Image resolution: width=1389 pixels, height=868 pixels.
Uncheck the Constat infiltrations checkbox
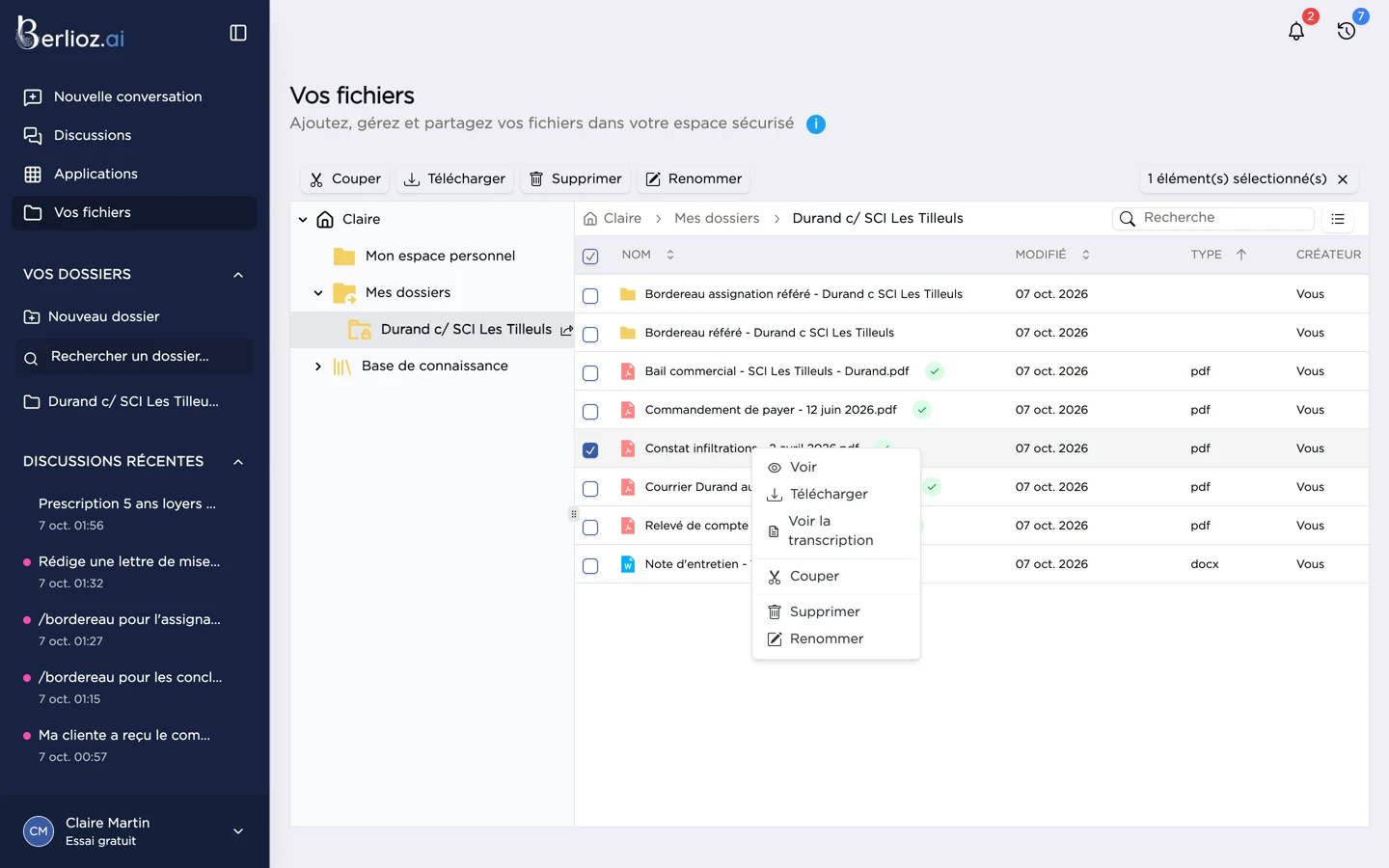click(590, 450)
